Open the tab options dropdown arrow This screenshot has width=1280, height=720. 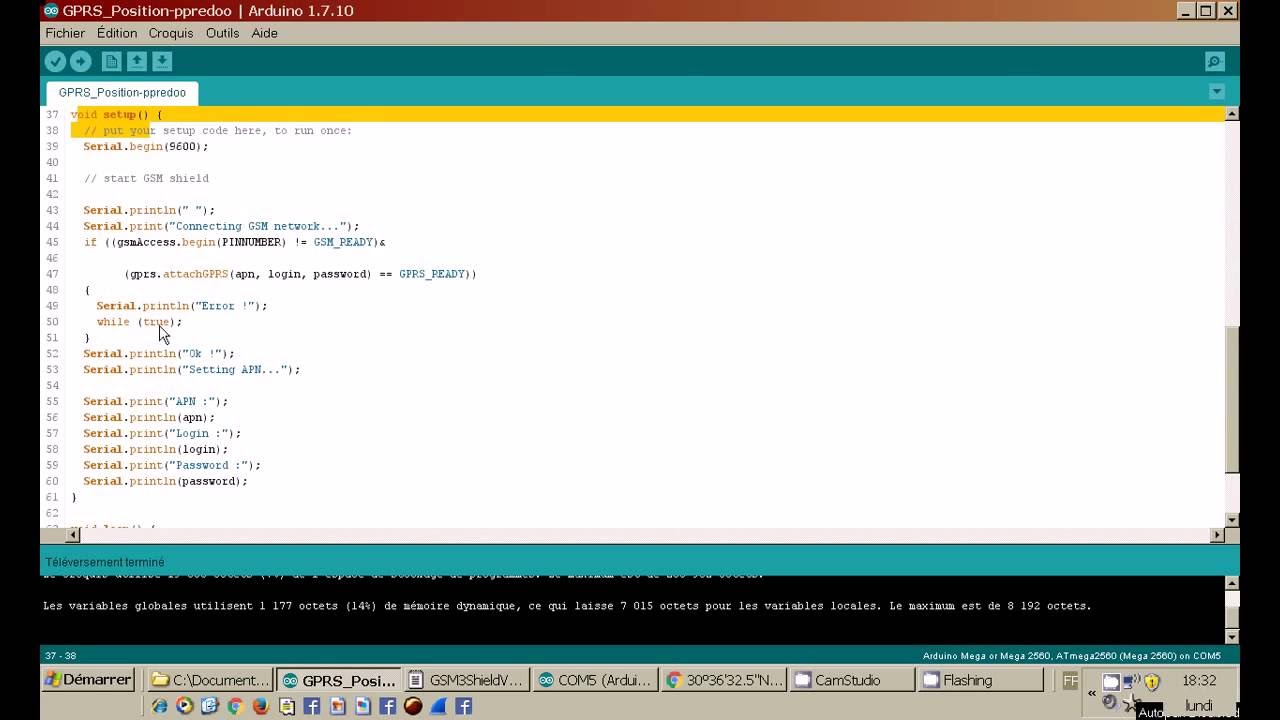click(x=1217, y=92)
